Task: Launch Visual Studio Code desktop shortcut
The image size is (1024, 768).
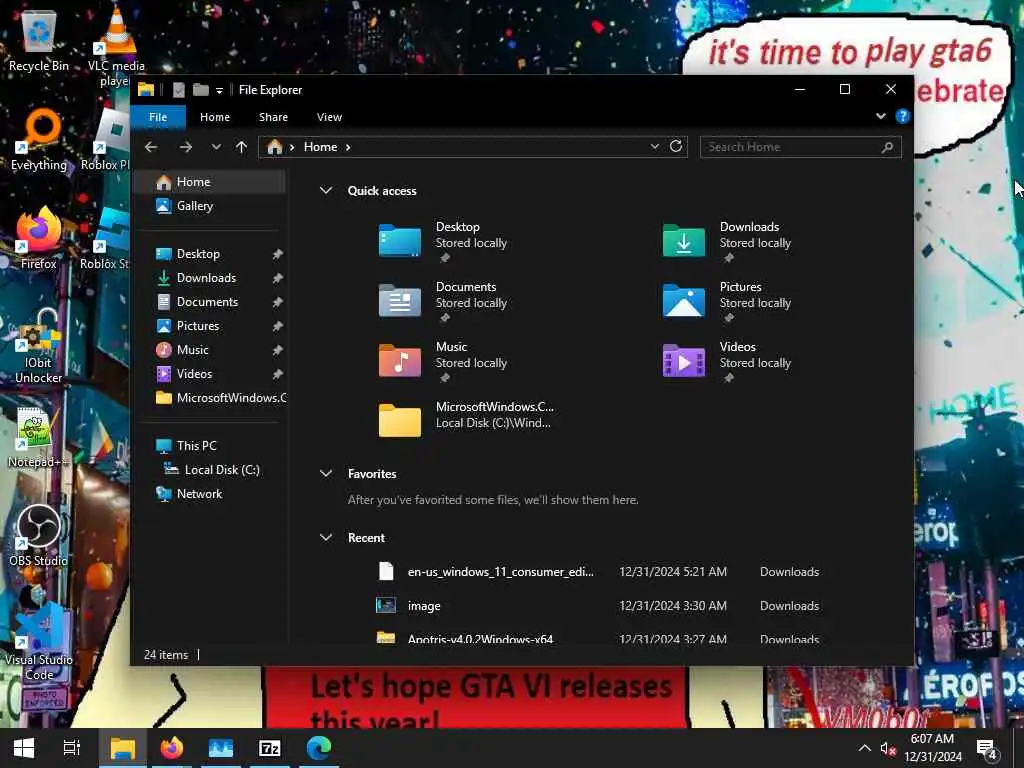Action: [x=39, y=642]
